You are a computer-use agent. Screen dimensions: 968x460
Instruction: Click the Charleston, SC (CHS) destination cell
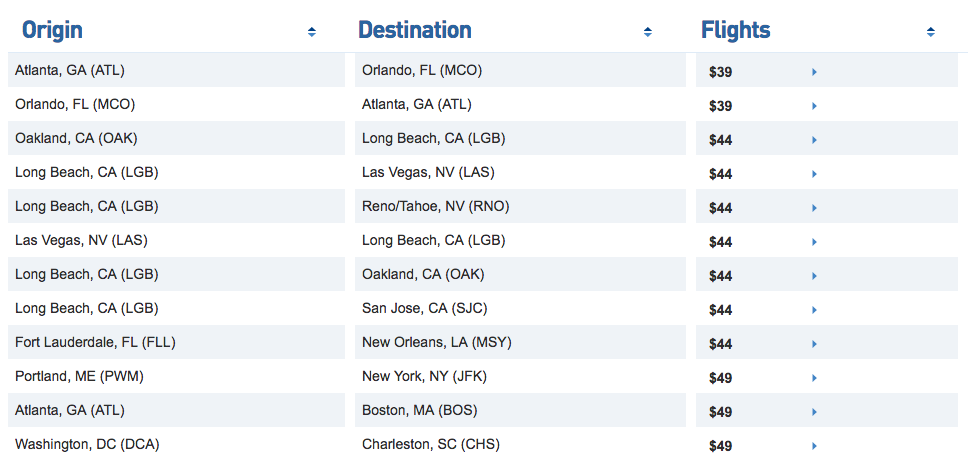tap(431, 444)
